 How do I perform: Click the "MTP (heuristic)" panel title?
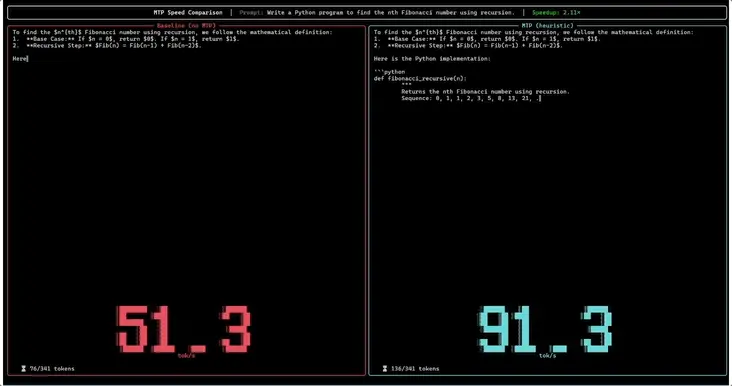[547, 26]
